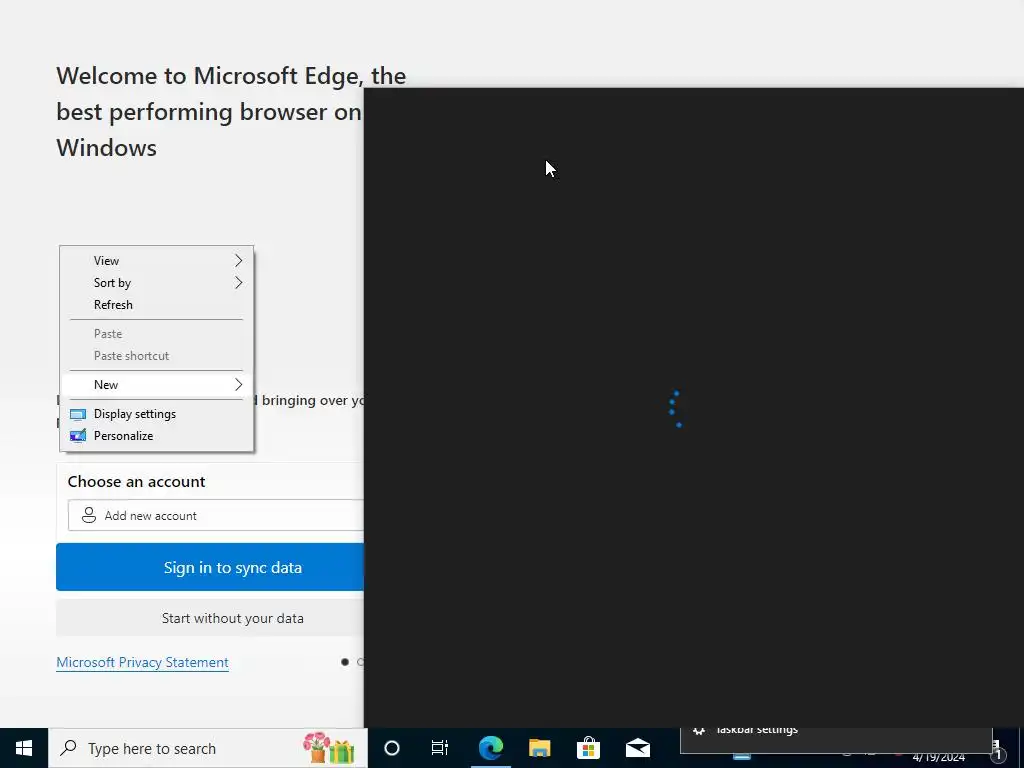Click Start without your data
1024x768 pixels.
(210, 618)
